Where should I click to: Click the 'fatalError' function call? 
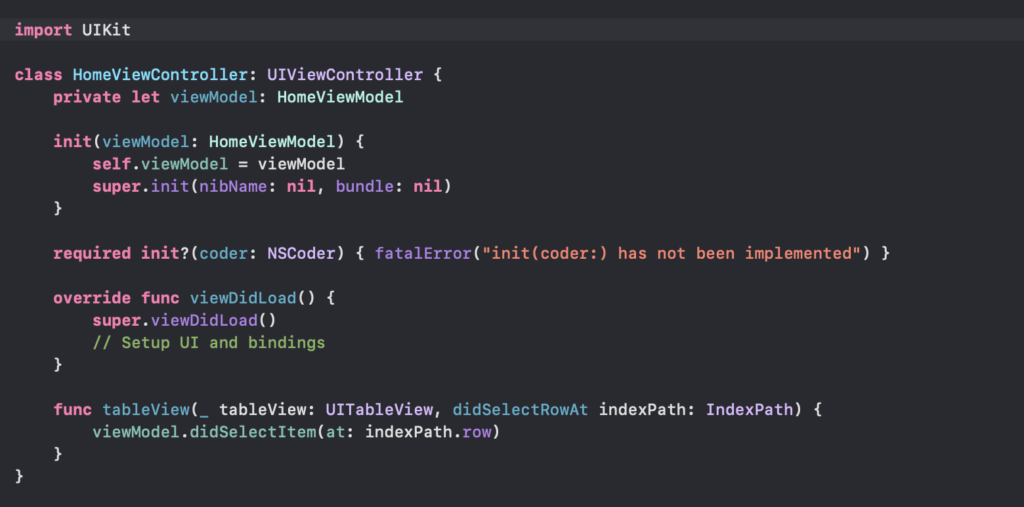coord(423,254)
